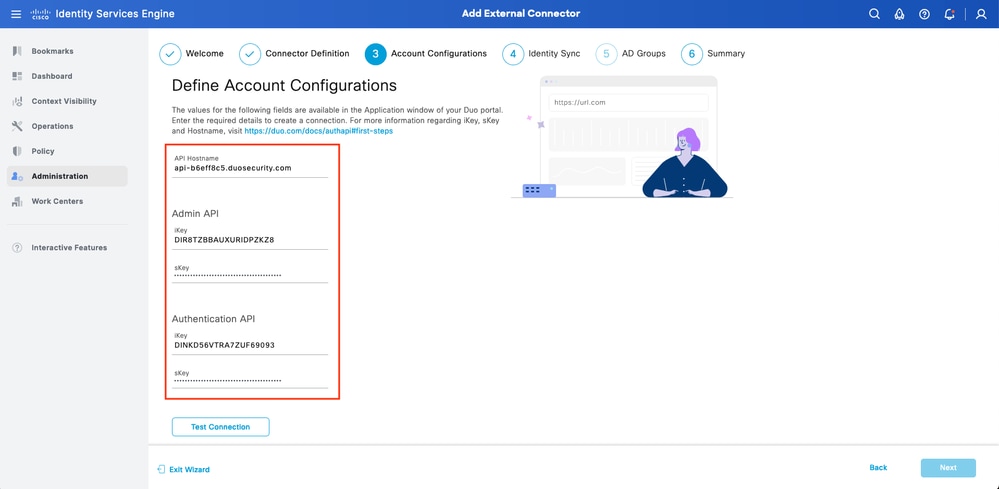Open the hamburger navigation menu

[17, 14]
